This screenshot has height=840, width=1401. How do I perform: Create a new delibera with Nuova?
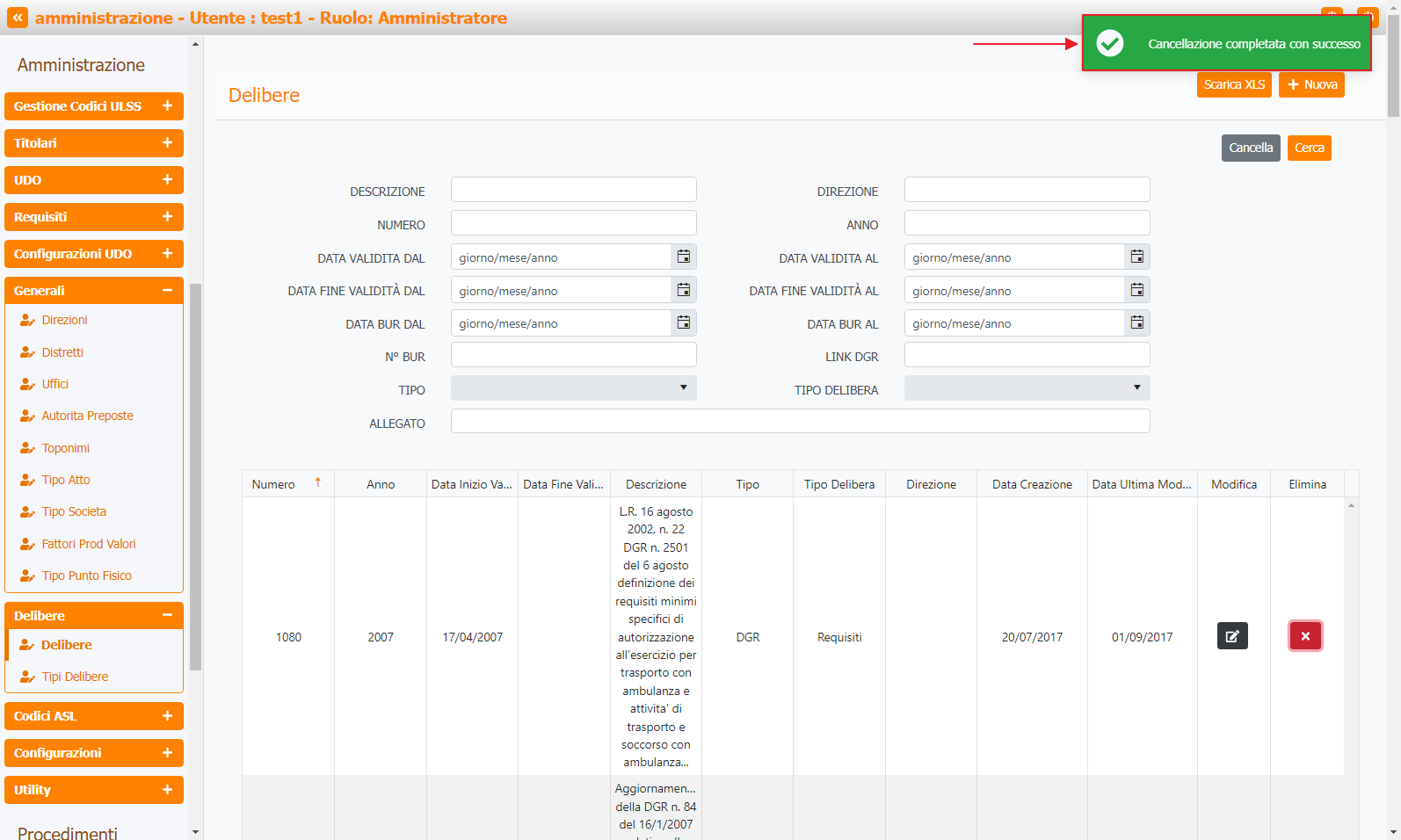1311,84
